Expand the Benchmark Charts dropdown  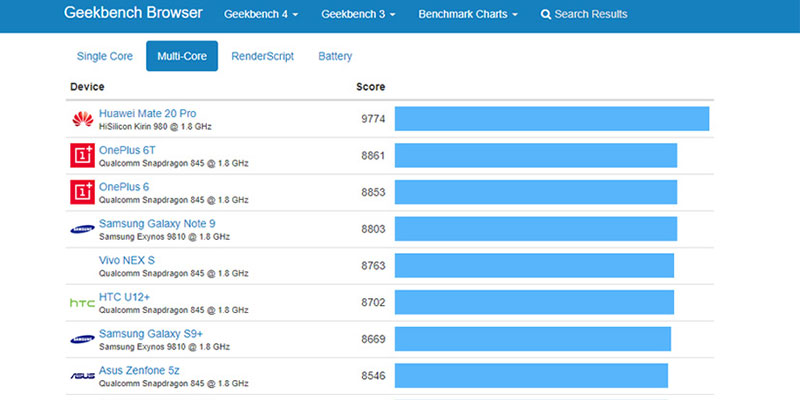[468, 14]
